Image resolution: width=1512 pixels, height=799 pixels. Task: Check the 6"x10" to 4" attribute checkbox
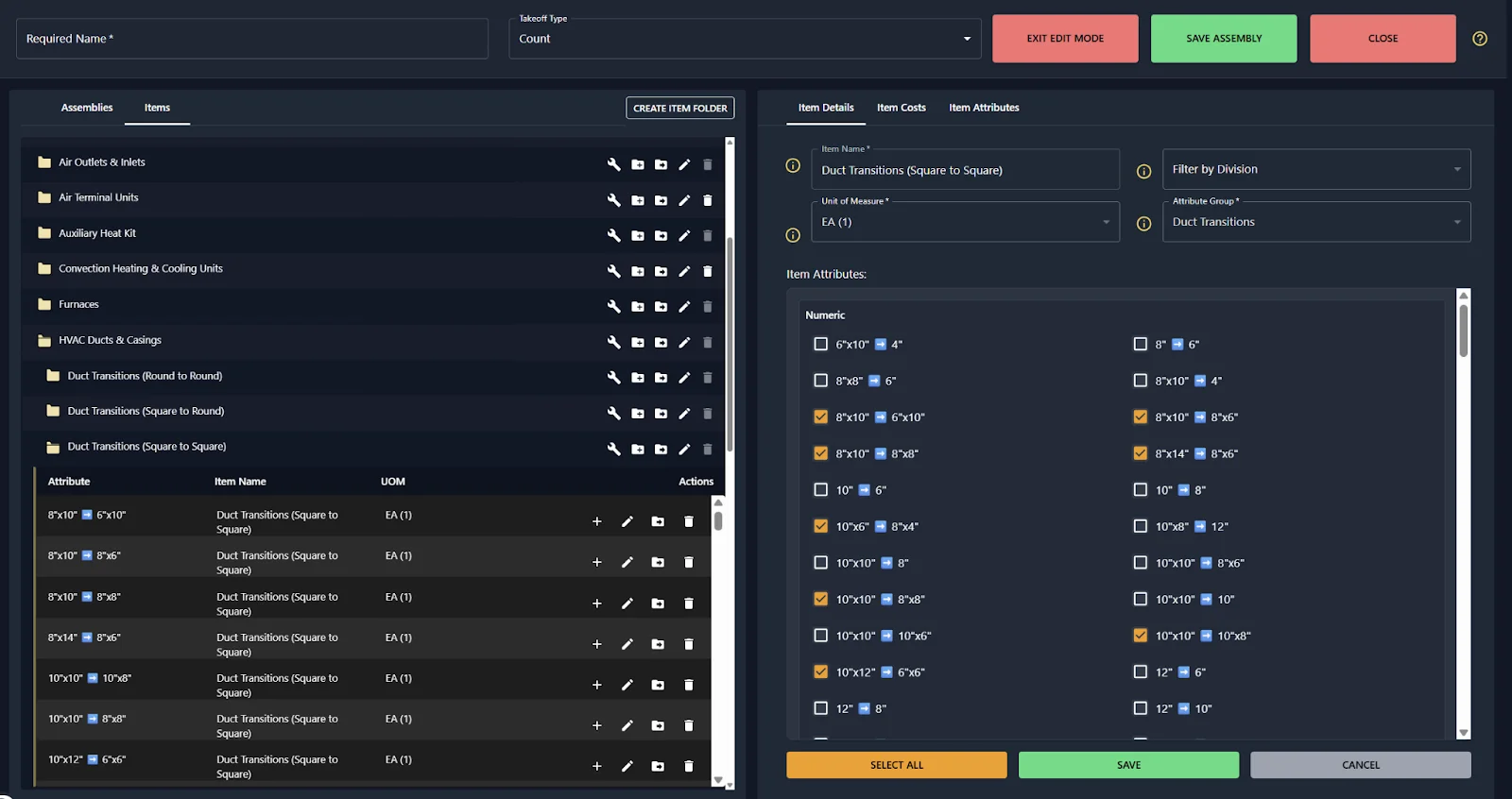coord(820,345)
